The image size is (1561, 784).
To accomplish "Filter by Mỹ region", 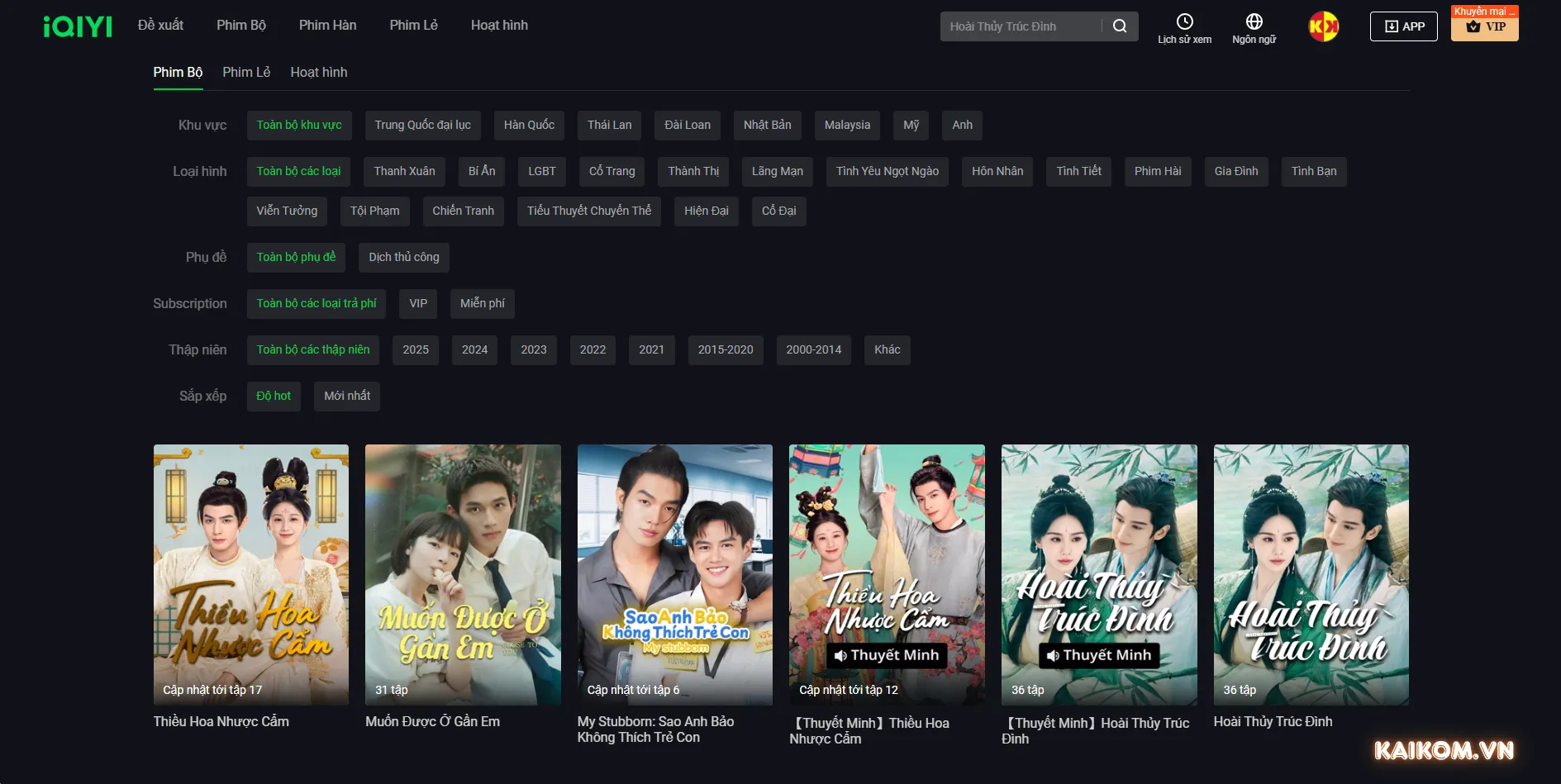I will 911,126.
